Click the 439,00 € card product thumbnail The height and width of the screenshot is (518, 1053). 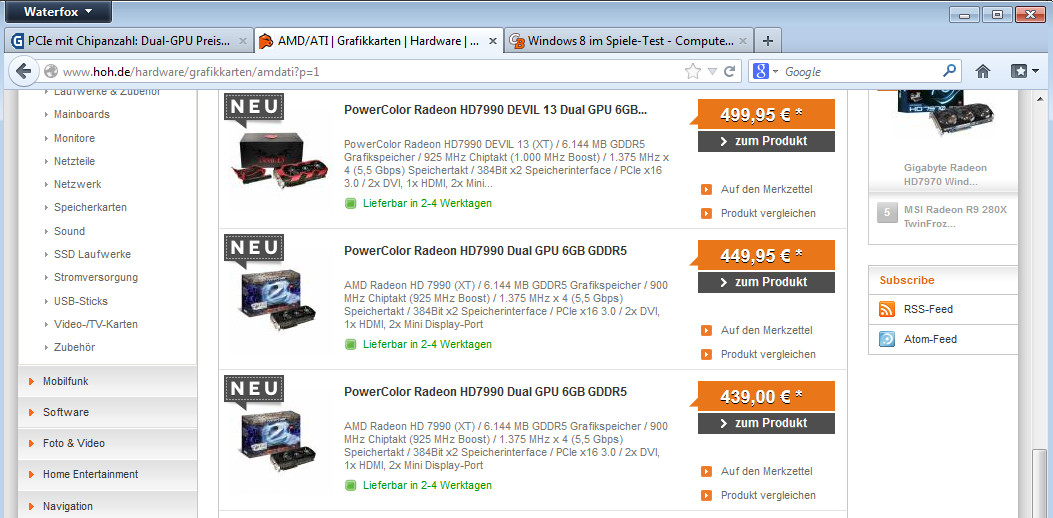[277, 441]
